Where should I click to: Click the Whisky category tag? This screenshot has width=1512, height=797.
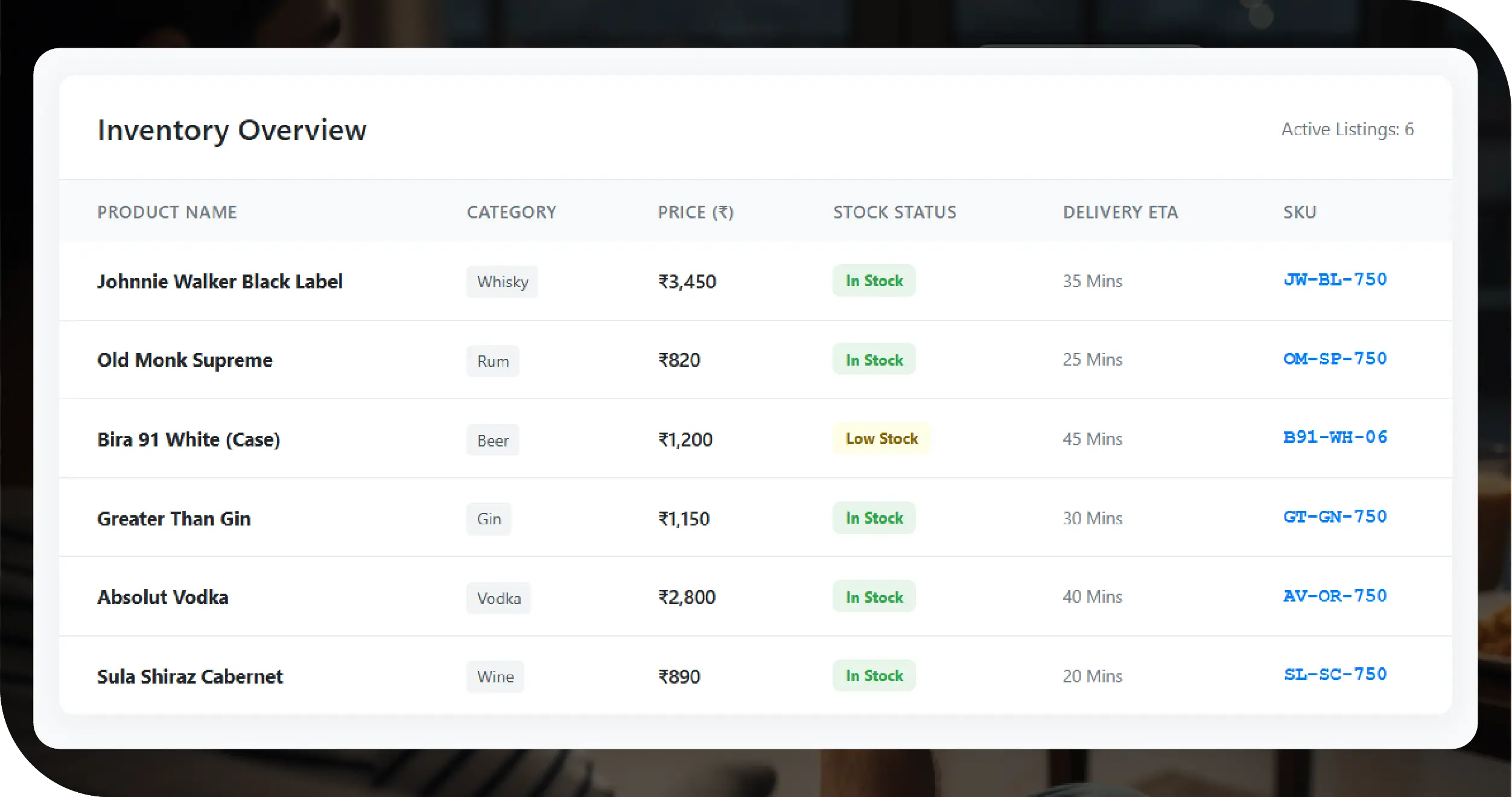point(502,282)
